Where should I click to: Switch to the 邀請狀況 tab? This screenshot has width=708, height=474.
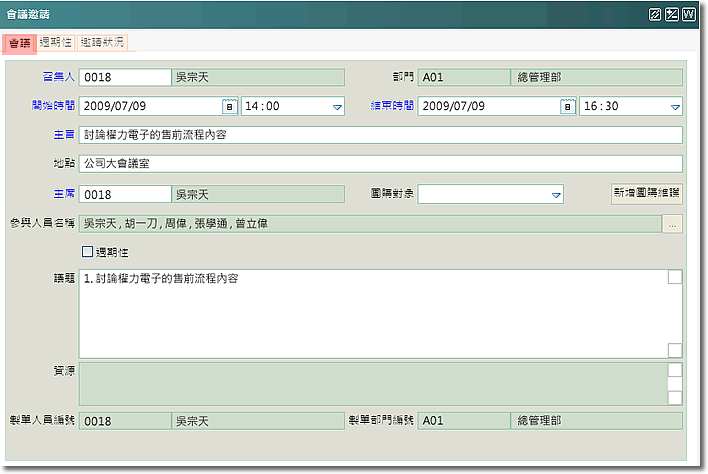[x=102, y=43]
